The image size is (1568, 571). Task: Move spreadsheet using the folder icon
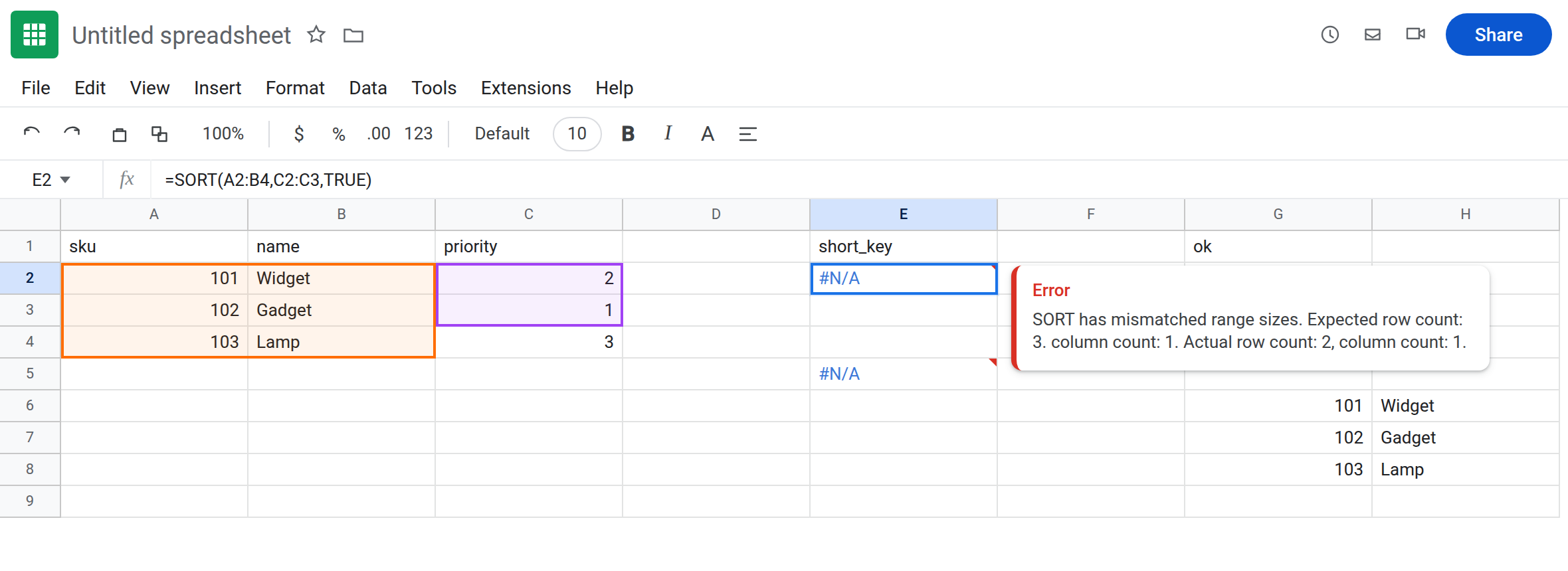pyautogui.click(x=353, y=35)
